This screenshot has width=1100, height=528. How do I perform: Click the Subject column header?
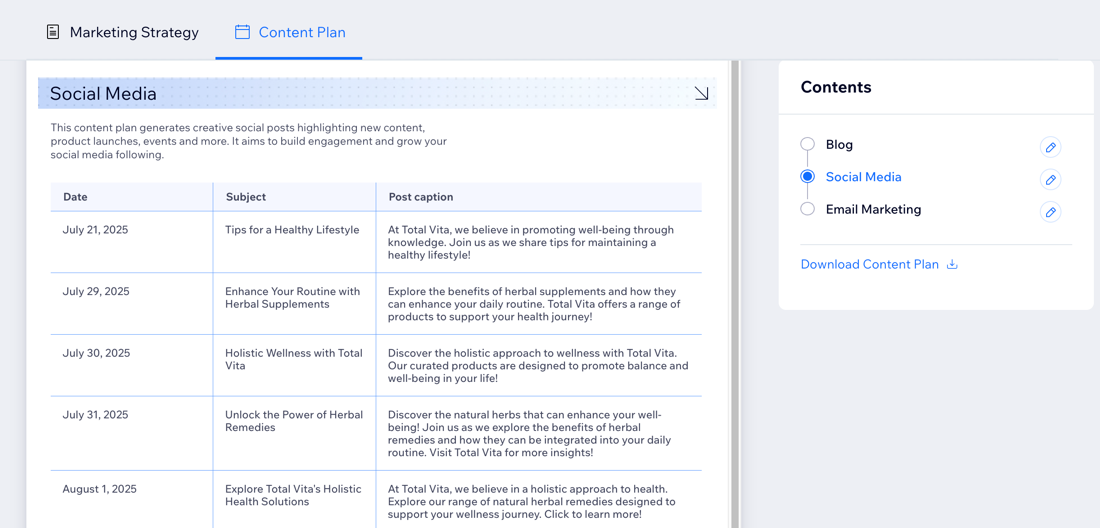point(246,197)
